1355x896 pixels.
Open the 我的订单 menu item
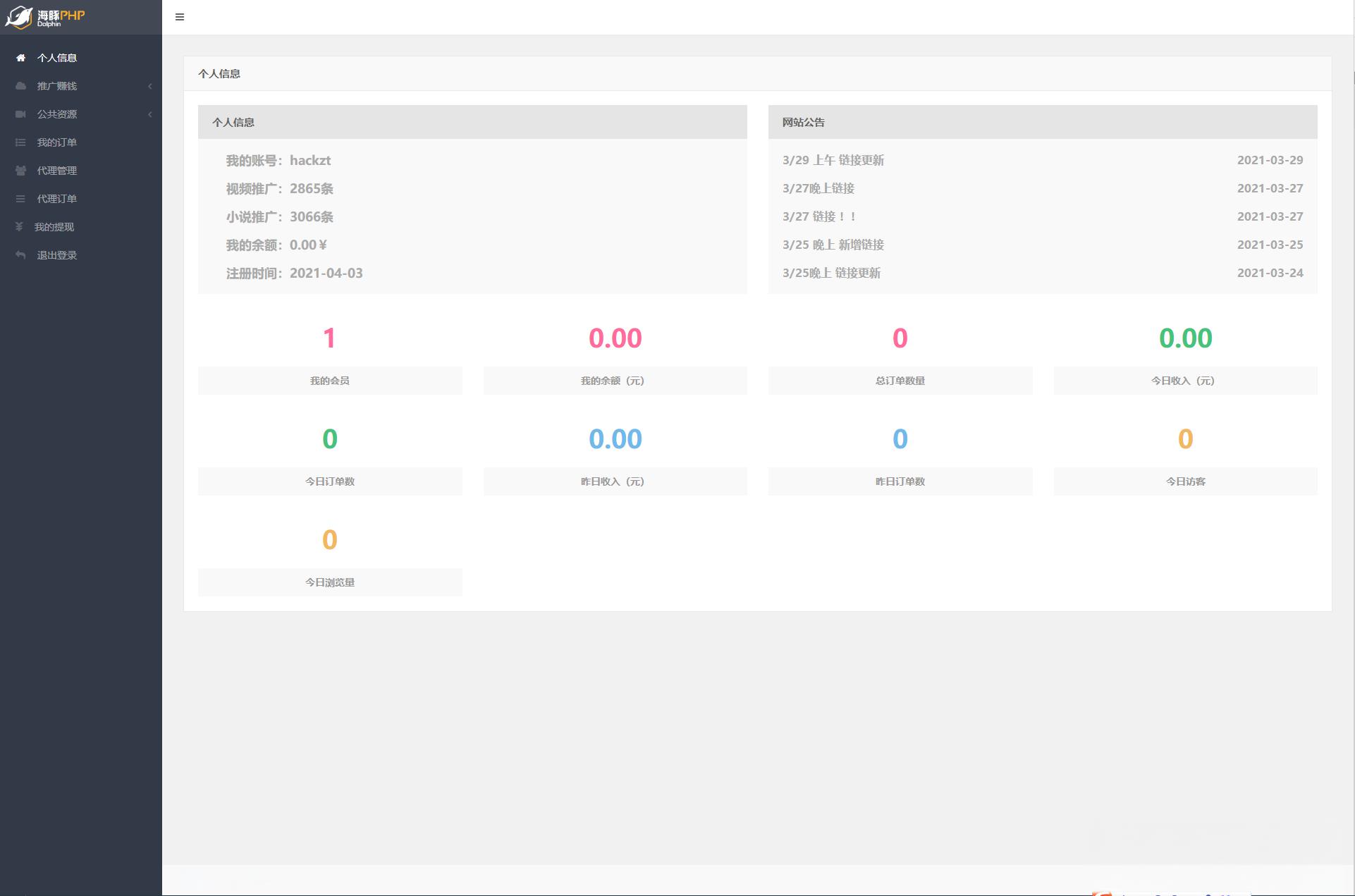(81, 142)
